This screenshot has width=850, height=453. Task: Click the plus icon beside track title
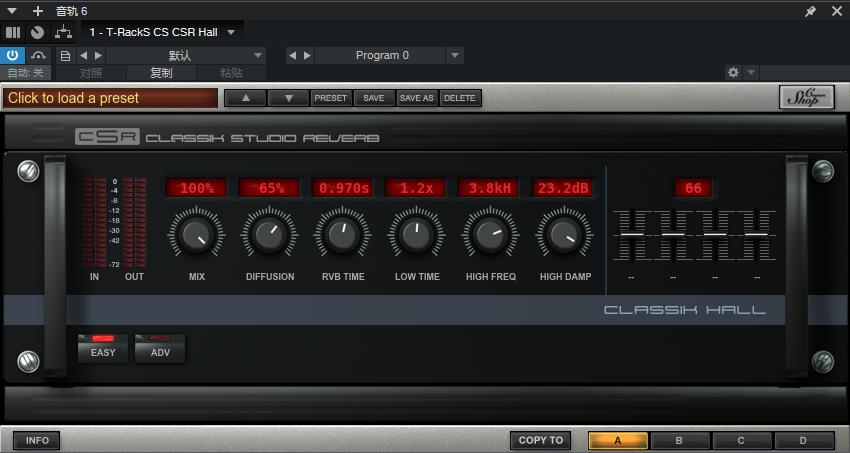(x=37, y=11)
